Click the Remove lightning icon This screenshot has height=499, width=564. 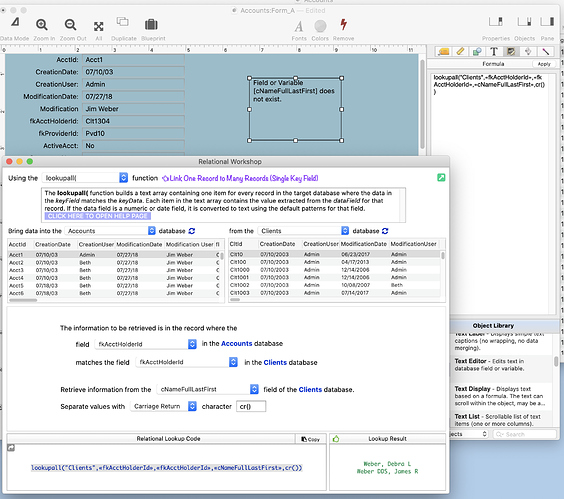(x=344, y=24)
